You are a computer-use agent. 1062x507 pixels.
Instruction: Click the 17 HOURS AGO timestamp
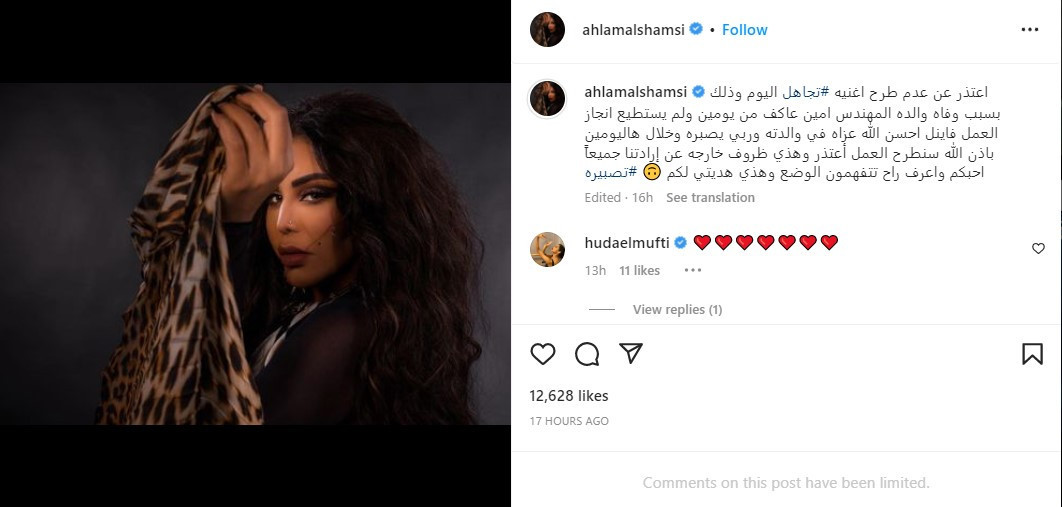[x=569, y=421]
